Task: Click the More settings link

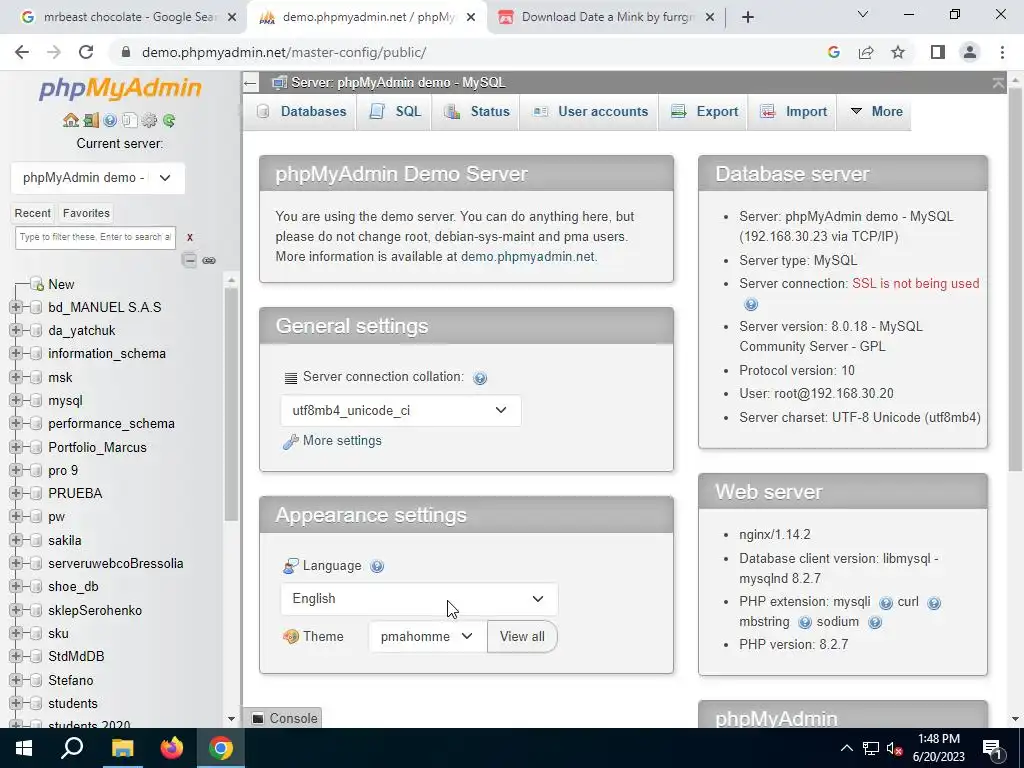Action: coord(342,441)
